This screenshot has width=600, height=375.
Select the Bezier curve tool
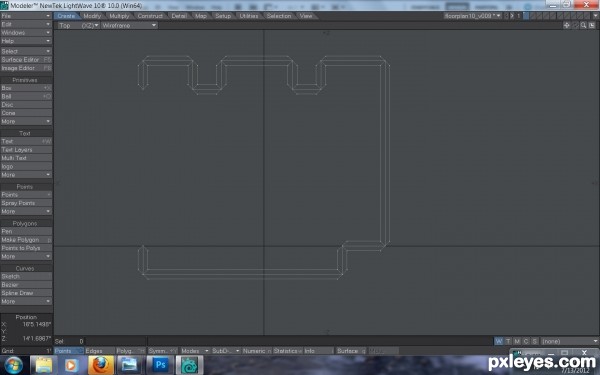(26, 285)
